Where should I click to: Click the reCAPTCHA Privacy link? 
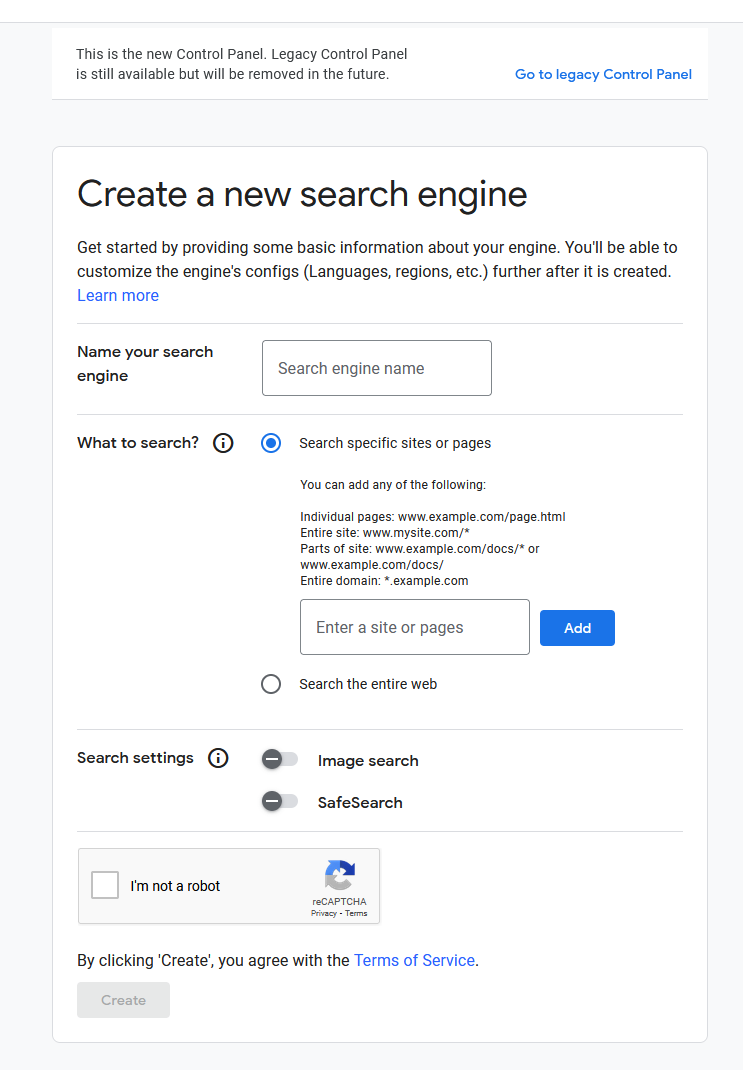coord(323,913)
